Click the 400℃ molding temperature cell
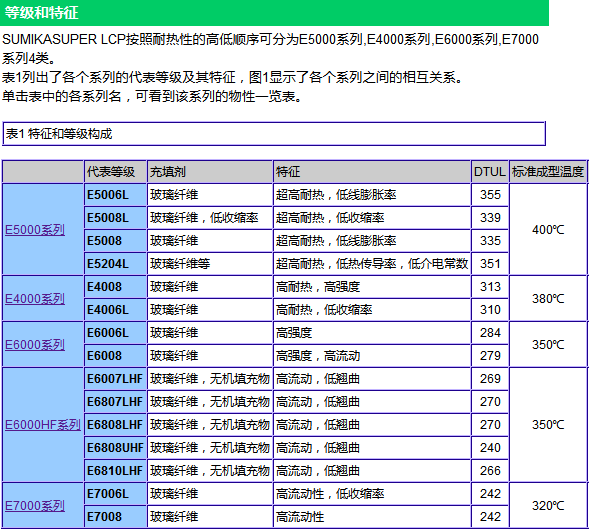 [x=548, y=229]
